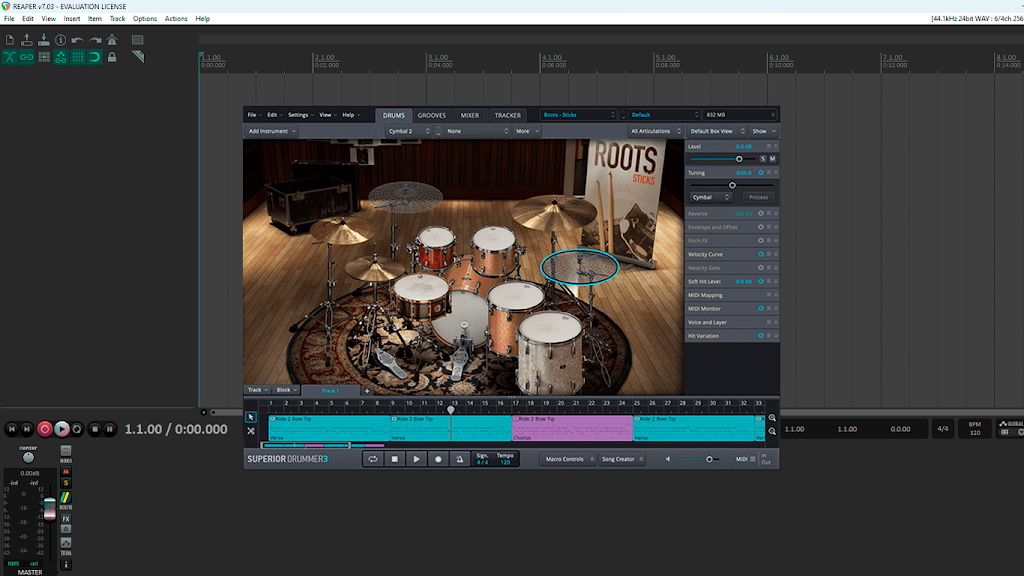
Task: Zoom out on the song track
Action: click(772, 432)
